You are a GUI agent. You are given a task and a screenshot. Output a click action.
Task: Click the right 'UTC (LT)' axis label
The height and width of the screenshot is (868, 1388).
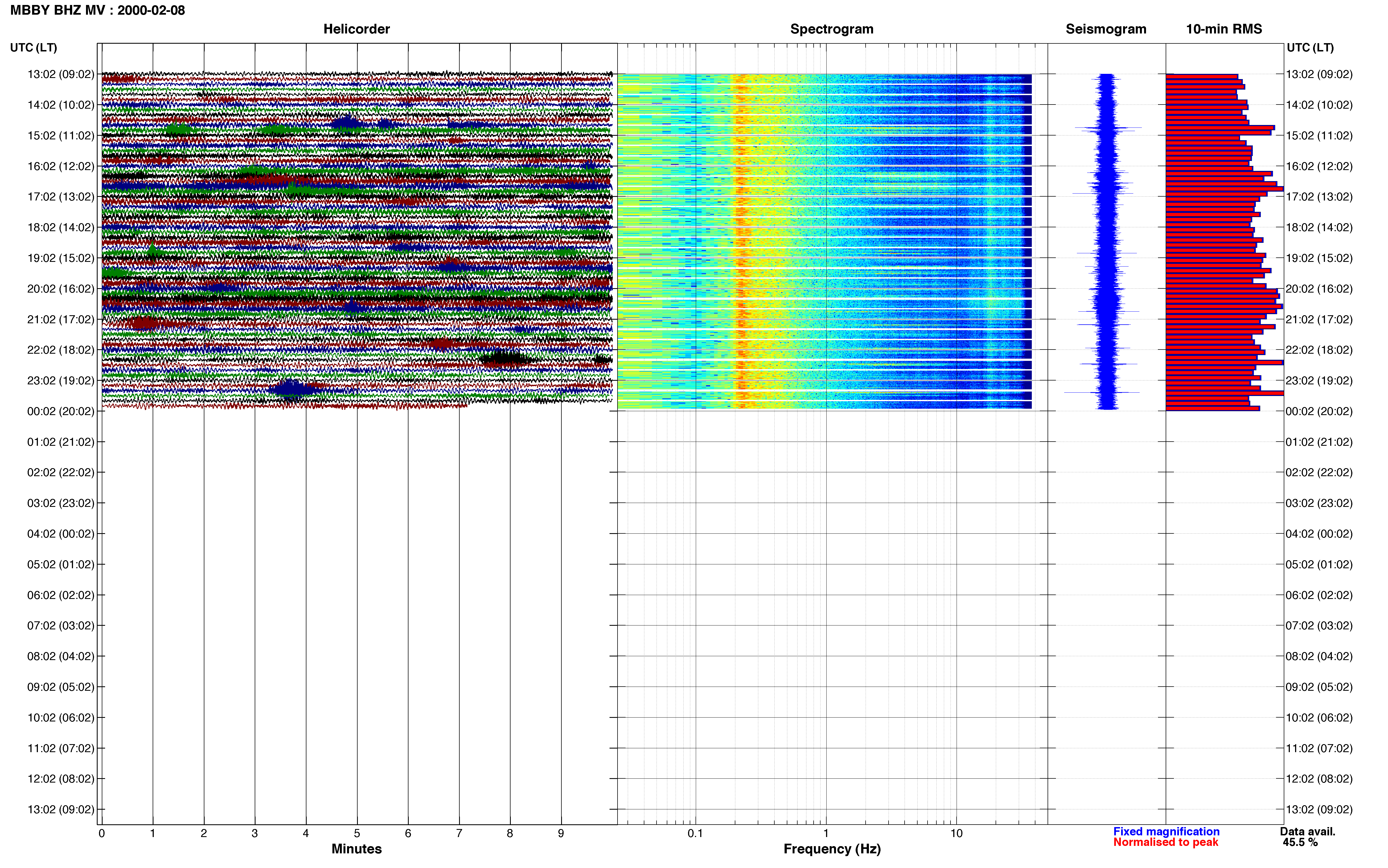[1310, 48]
